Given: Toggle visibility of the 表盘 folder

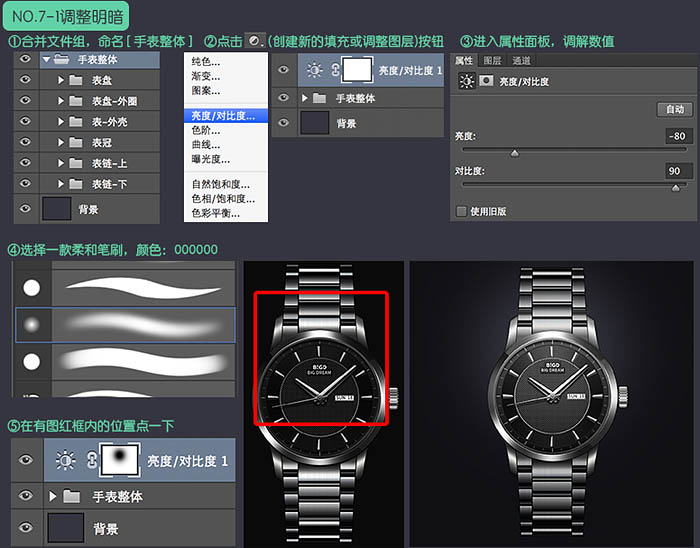Looking at the screenshot, I should coord(25,79).
